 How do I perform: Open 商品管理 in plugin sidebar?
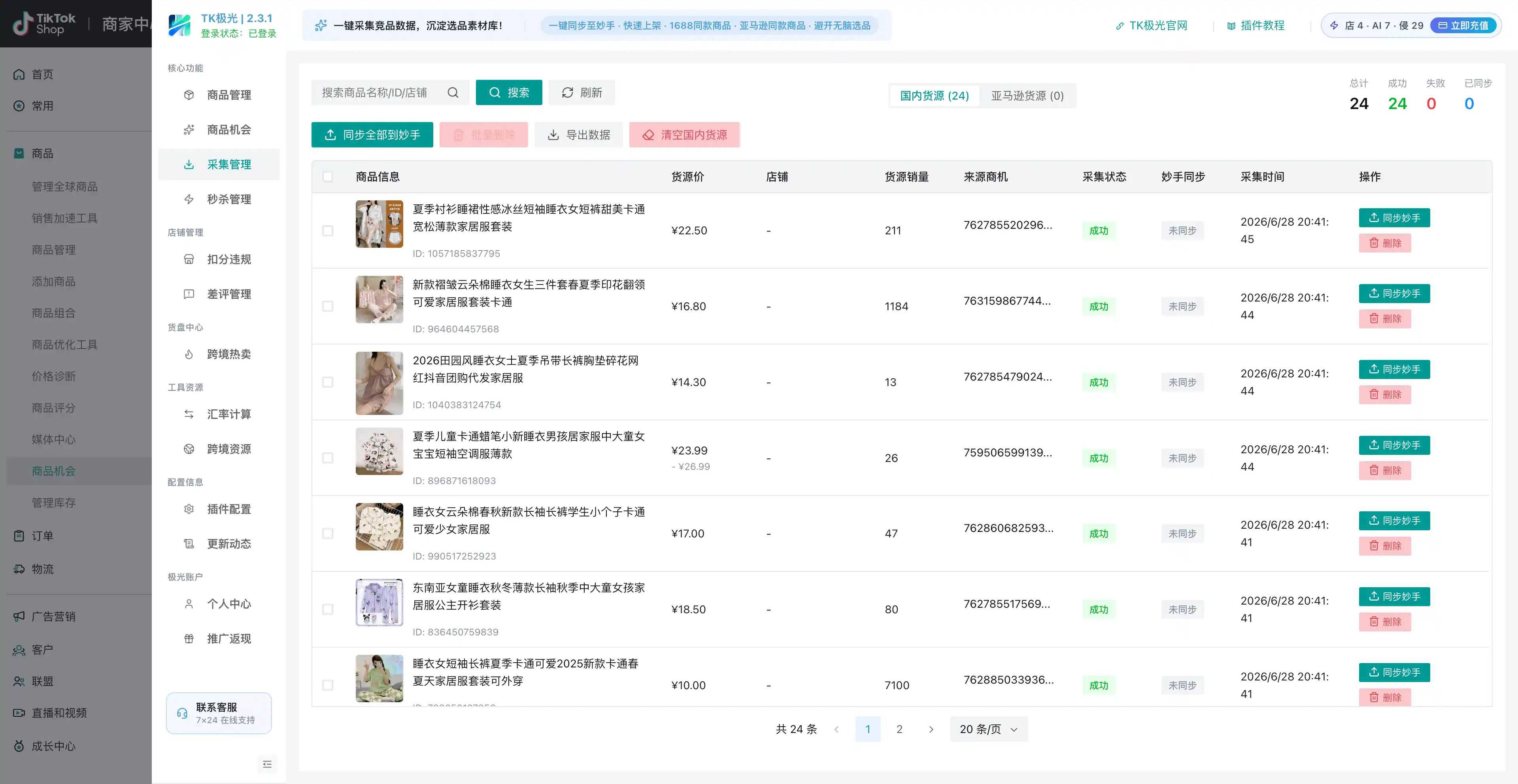(x=218, y=95)
